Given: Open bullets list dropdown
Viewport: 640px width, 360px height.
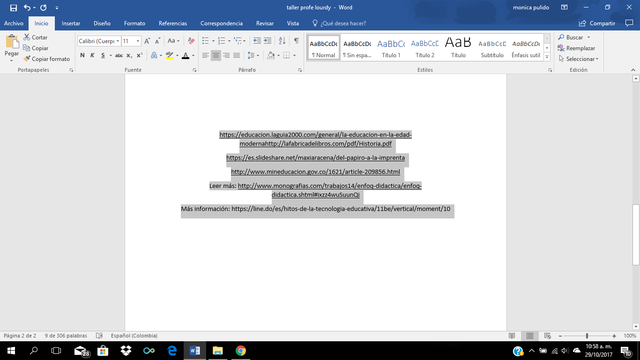Looking at the screenshot, I should click(213, 41).
